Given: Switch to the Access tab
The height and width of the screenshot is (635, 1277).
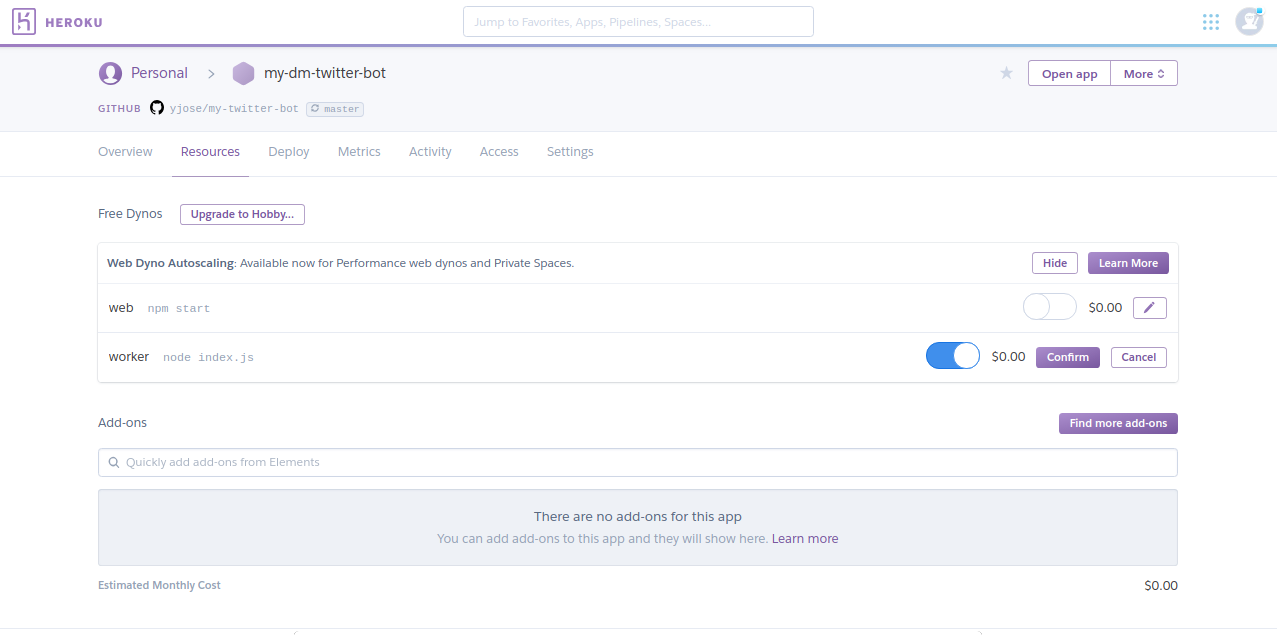Looking at the screenshot, I should [x=499, y=152].
